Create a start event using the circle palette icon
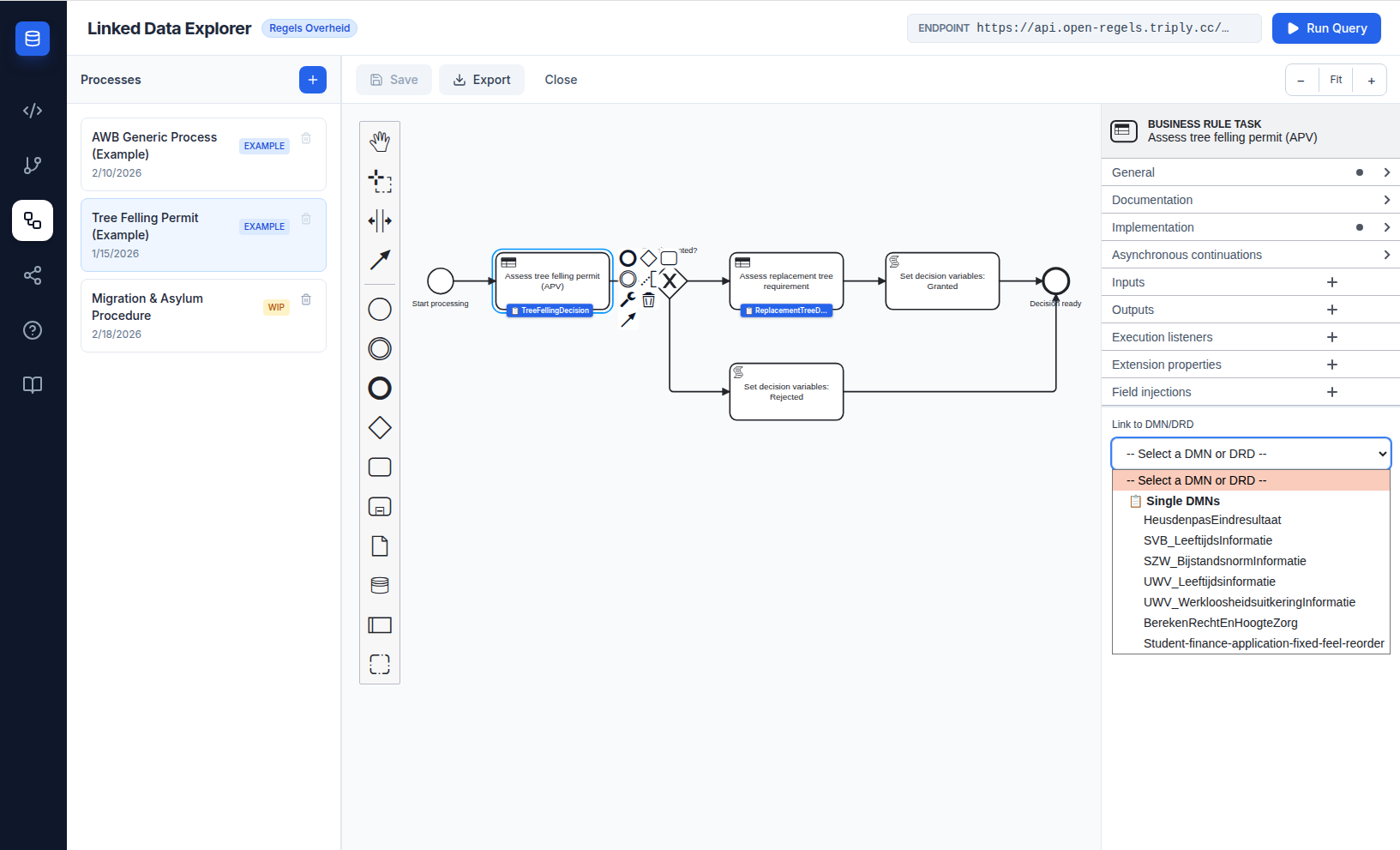The image size is (1400, 850). coord(380,309)
